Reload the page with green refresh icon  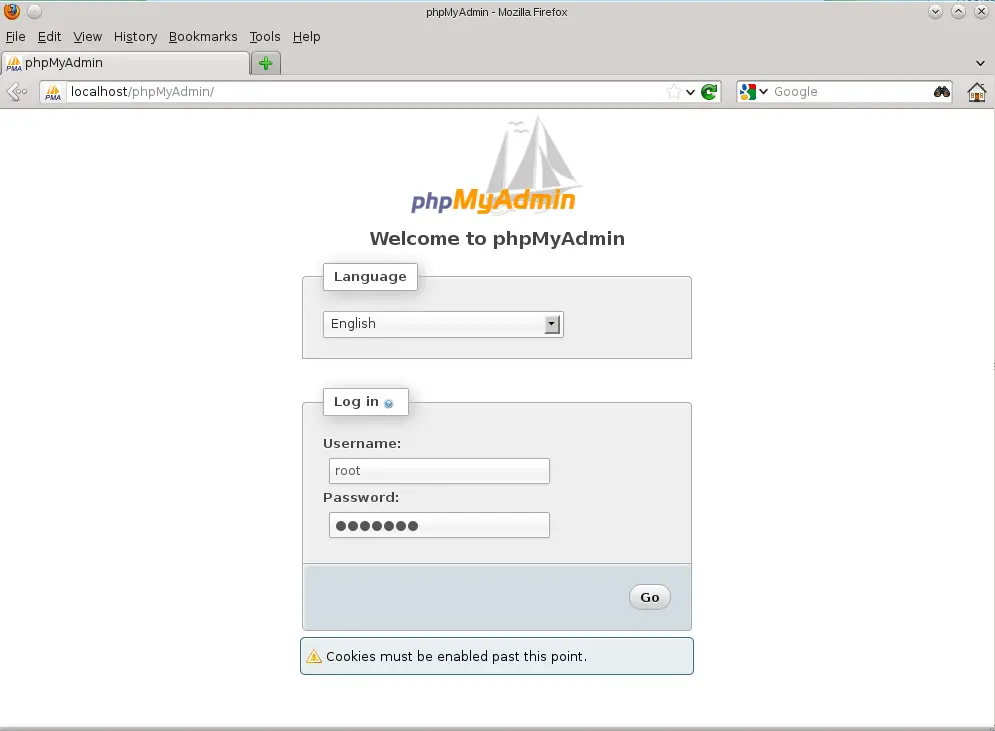coord(709,92)
